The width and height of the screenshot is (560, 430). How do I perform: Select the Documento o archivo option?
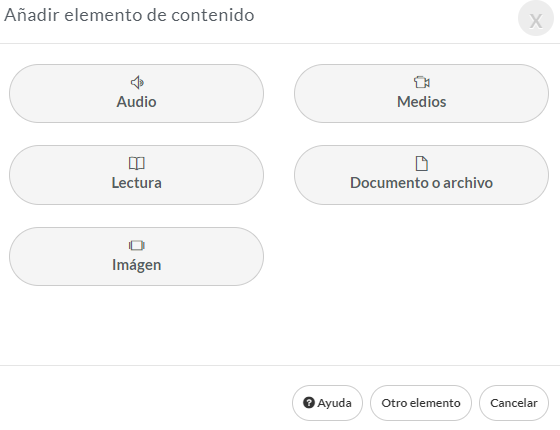421,175
